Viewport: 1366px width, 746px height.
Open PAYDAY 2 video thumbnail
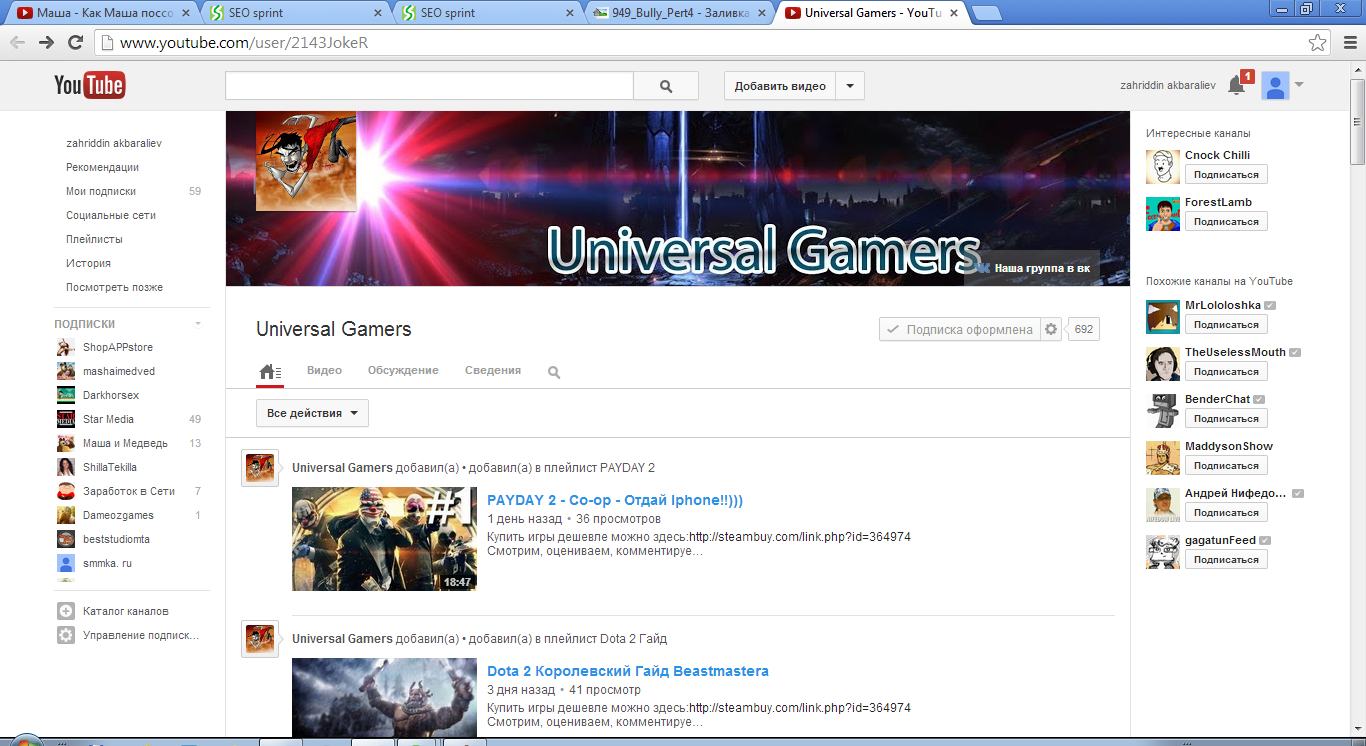click(384, 538)
